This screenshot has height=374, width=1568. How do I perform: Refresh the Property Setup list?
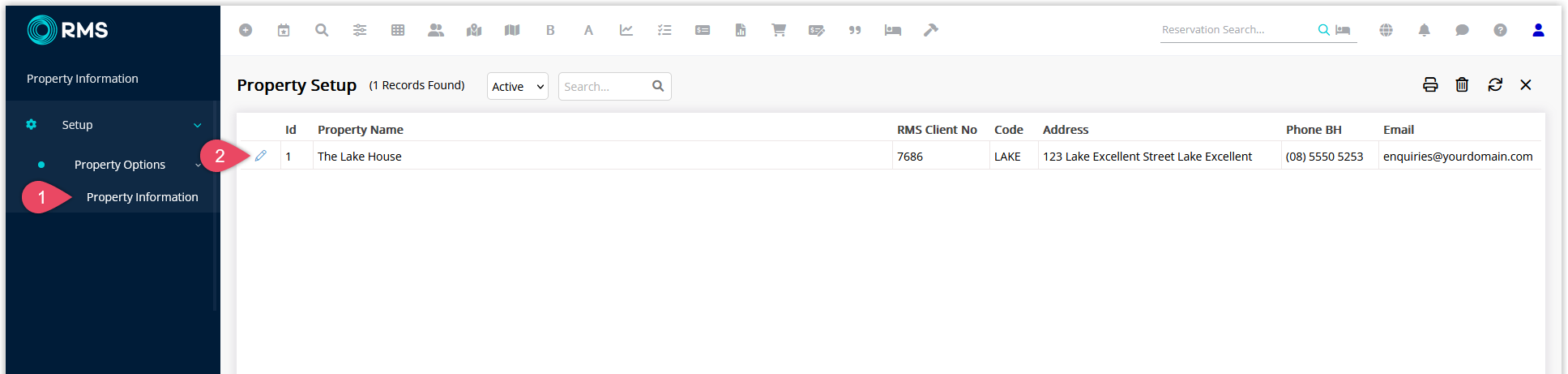(x=1495, y=84)
